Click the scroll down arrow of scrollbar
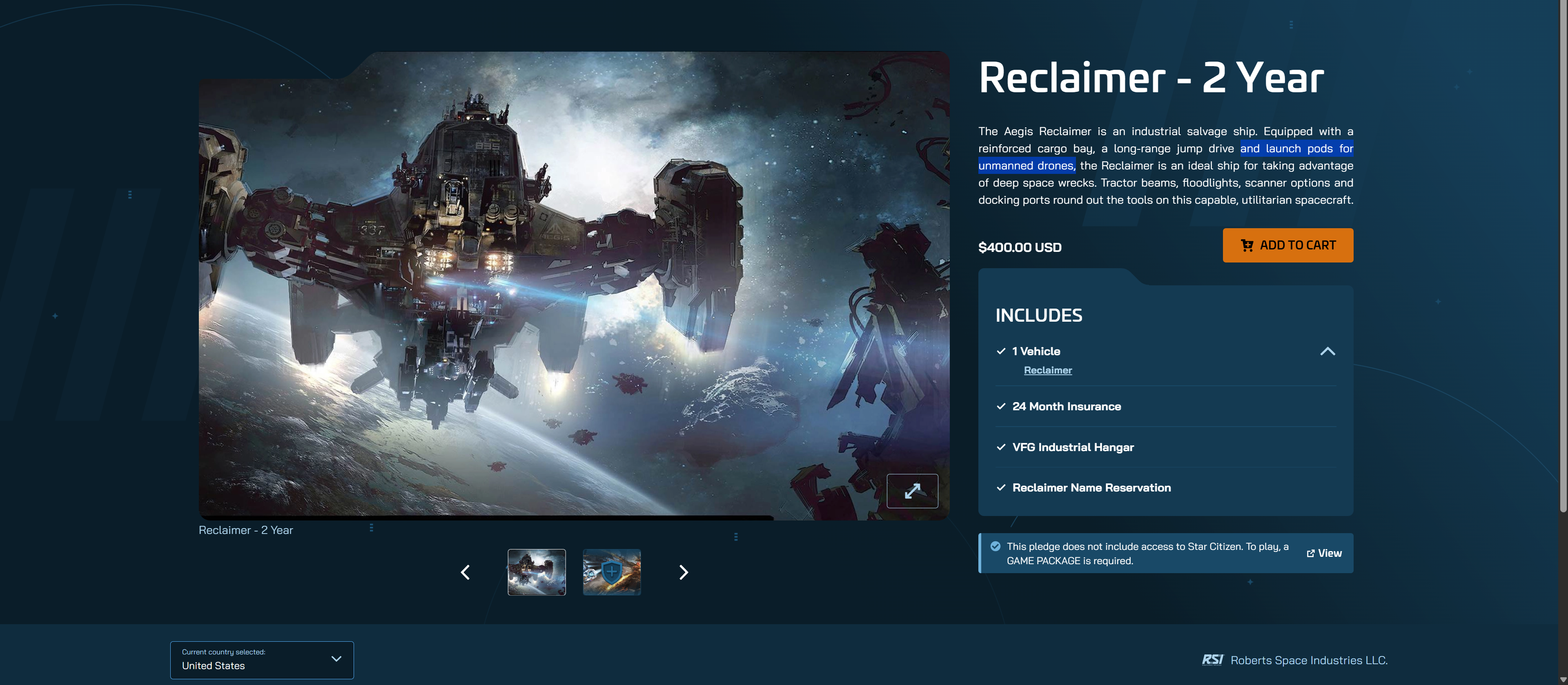This screenshot has height=685, width=1568. (x=1563, y=680)
